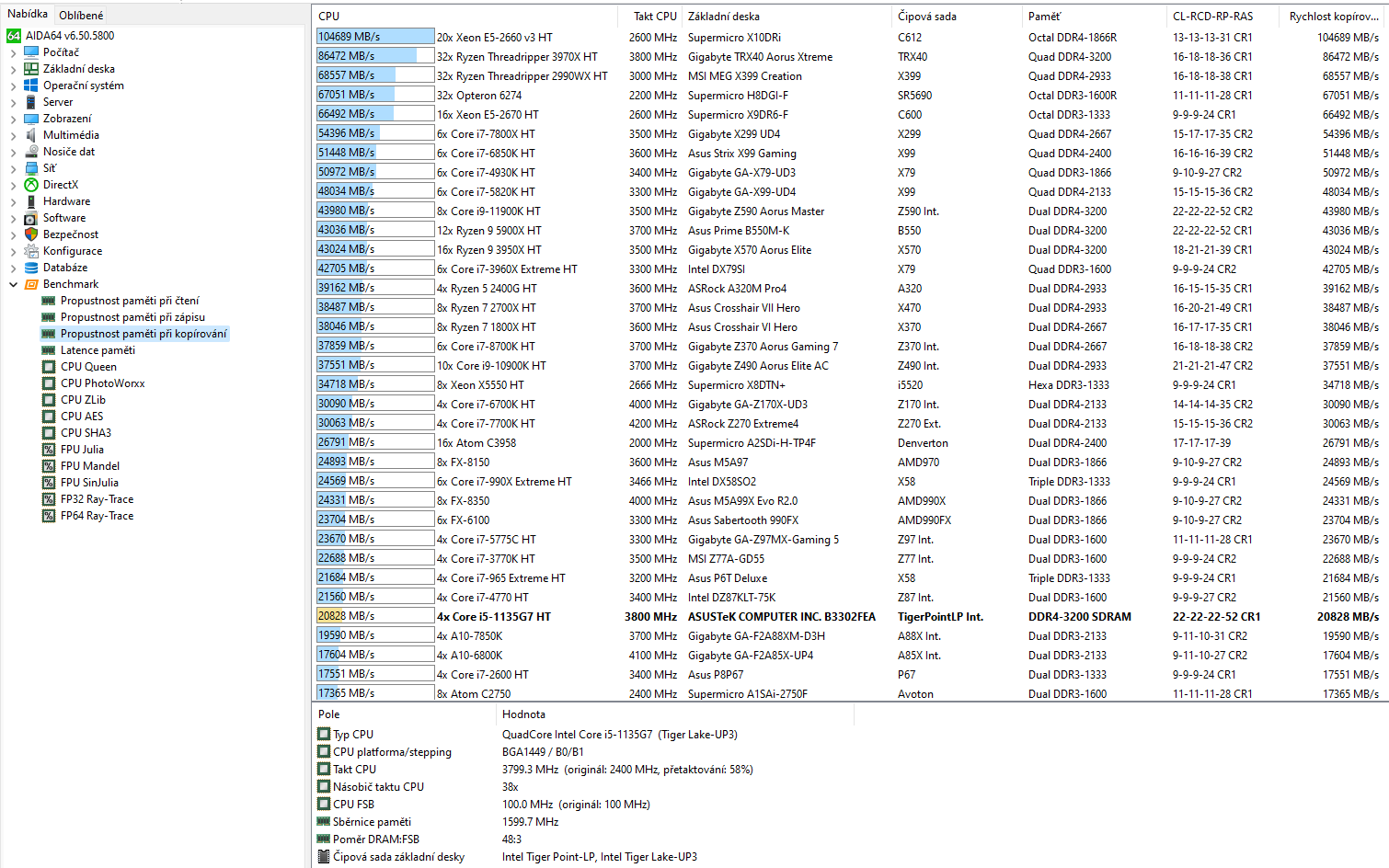Open the CPU SHA3 benchmark
The image size is (1389, 868).
pyautogui.click(x=86, y=433)
